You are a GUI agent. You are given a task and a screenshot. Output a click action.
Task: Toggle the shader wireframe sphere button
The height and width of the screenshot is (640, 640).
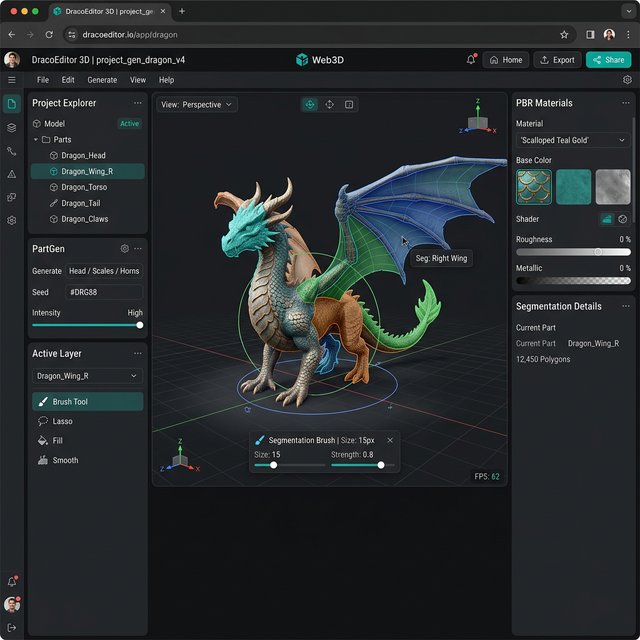coord(622,219)
